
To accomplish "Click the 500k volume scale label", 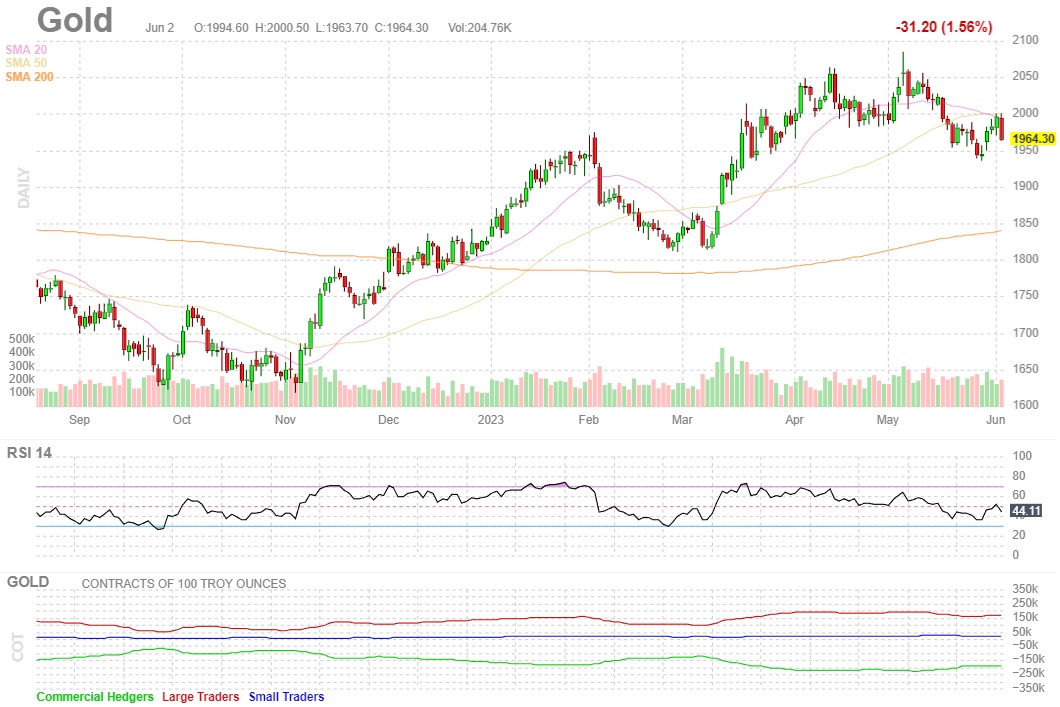I will pyautogui.click(x=22, y=339).
